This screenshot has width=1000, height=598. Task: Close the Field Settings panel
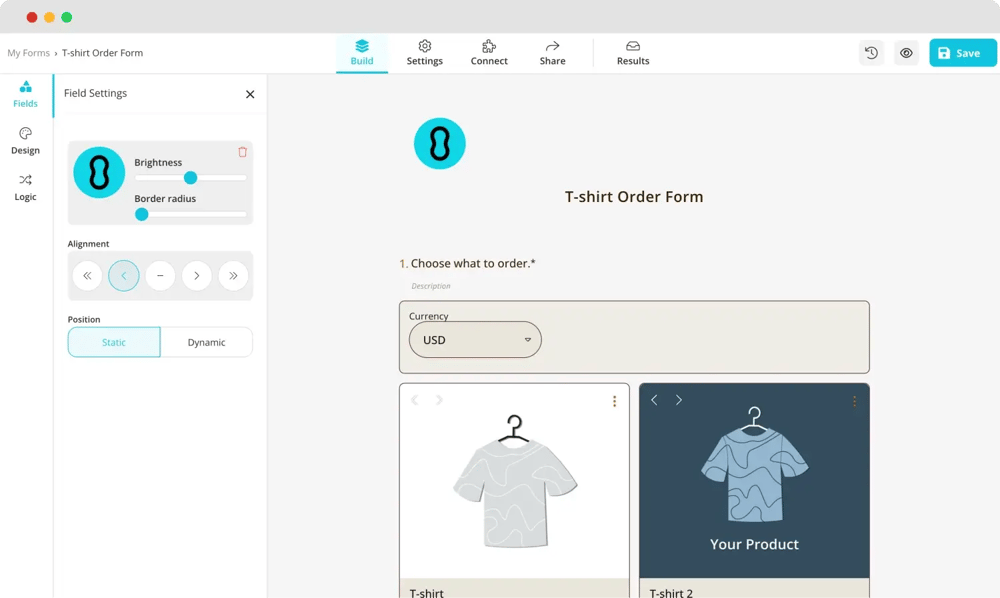[x=249, y=93]
